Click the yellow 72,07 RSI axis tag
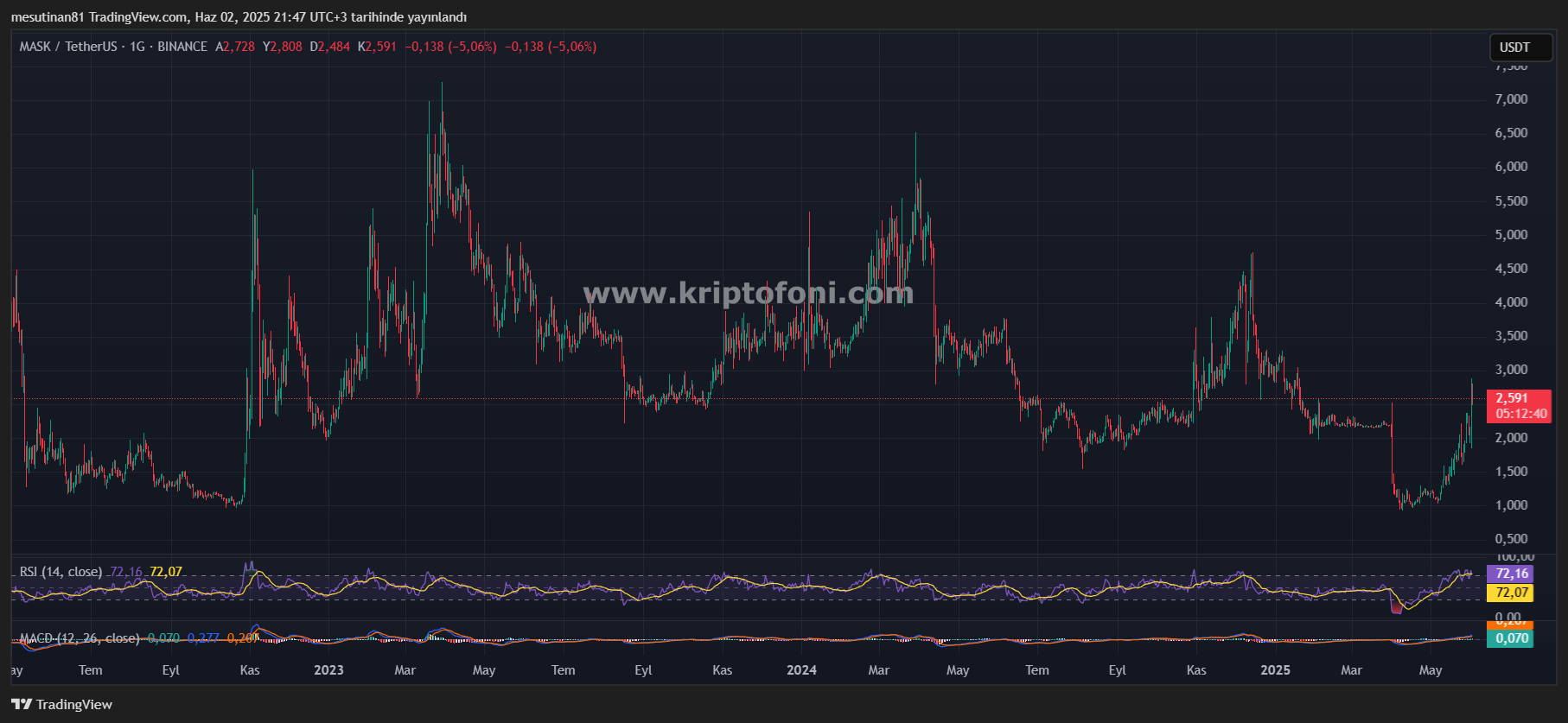 tap(1511, 593)
